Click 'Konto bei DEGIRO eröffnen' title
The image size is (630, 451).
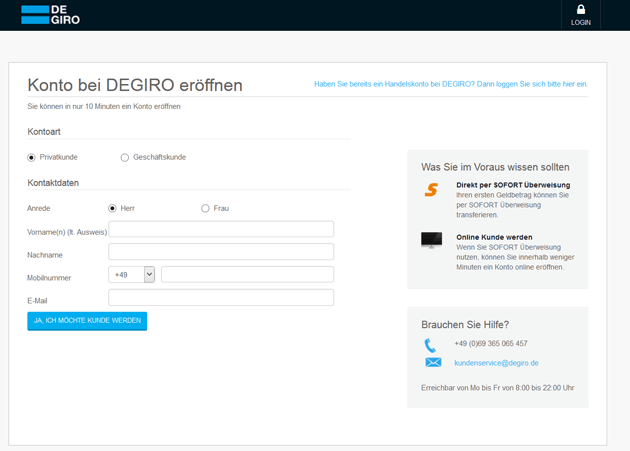(x=135, y=85)
